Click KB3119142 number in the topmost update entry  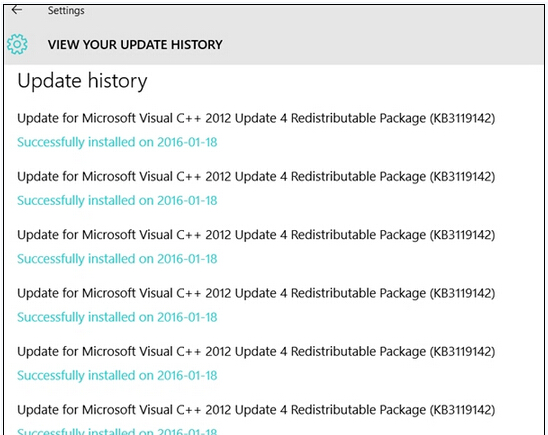point(462,118)
